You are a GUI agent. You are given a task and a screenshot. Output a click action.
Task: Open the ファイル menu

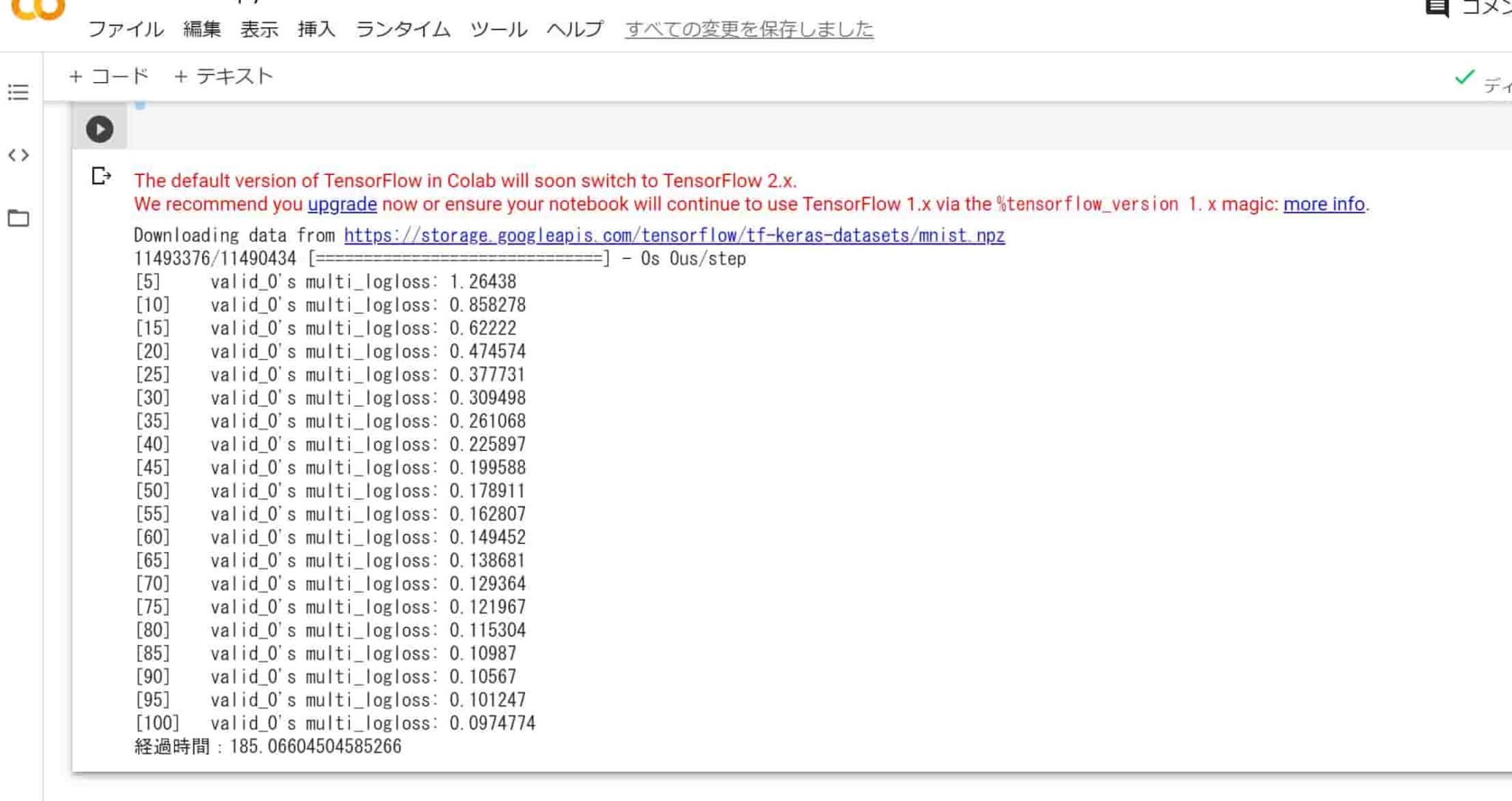[126, 30]
